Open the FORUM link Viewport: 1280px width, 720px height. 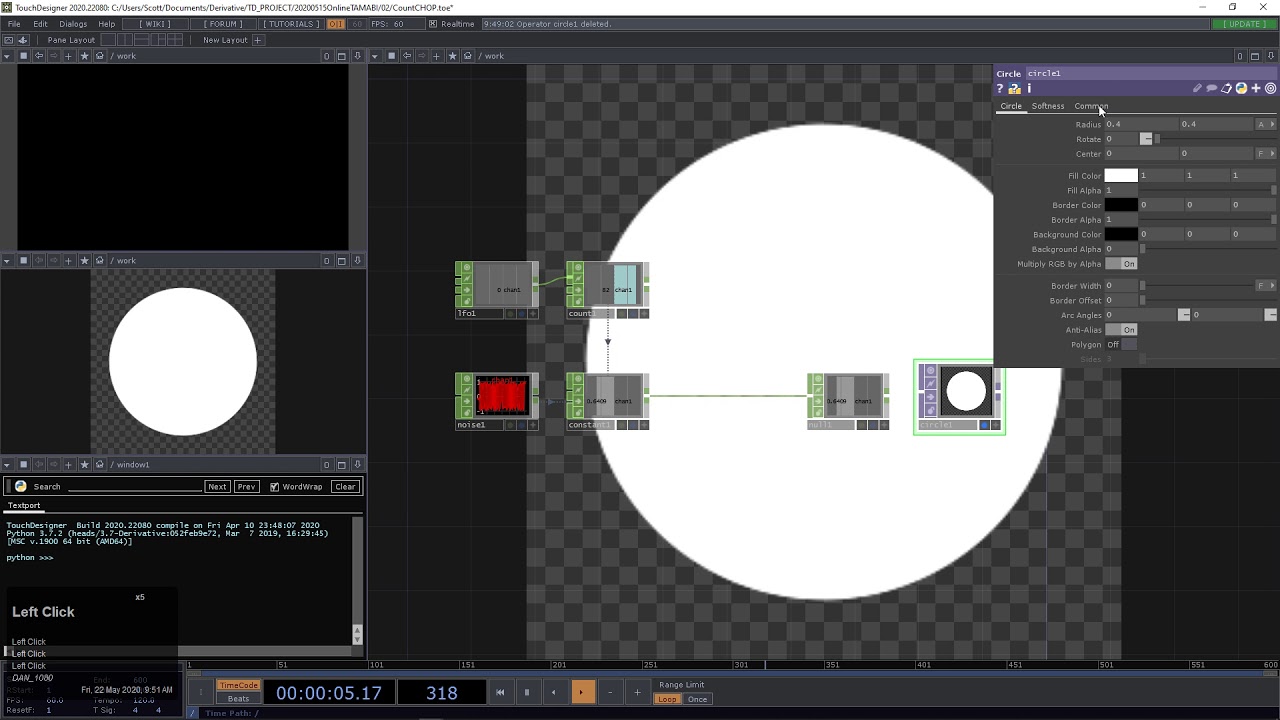point(224,24)
